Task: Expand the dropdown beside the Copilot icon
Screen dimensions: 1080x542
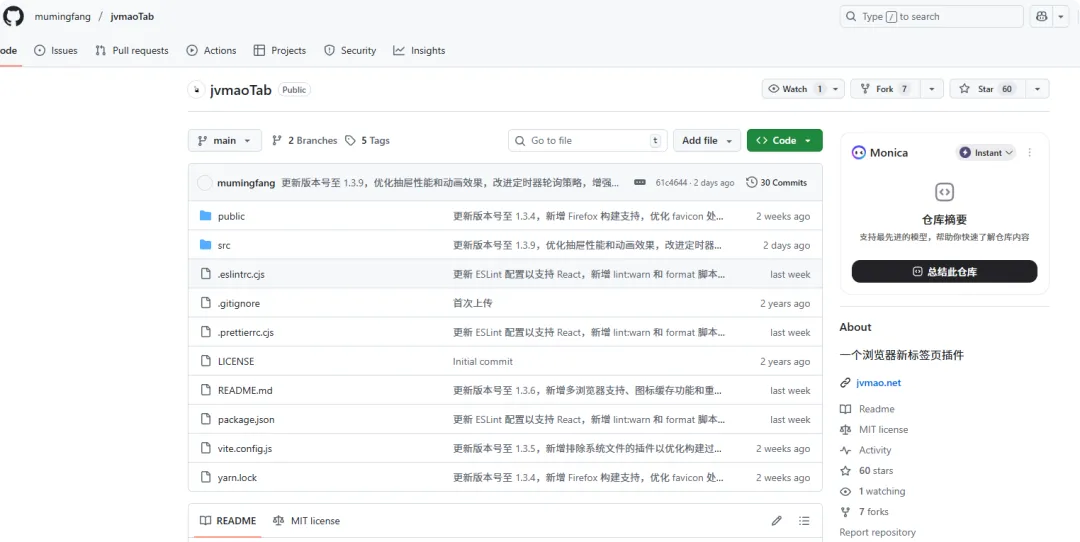Action: point(1061,17)
